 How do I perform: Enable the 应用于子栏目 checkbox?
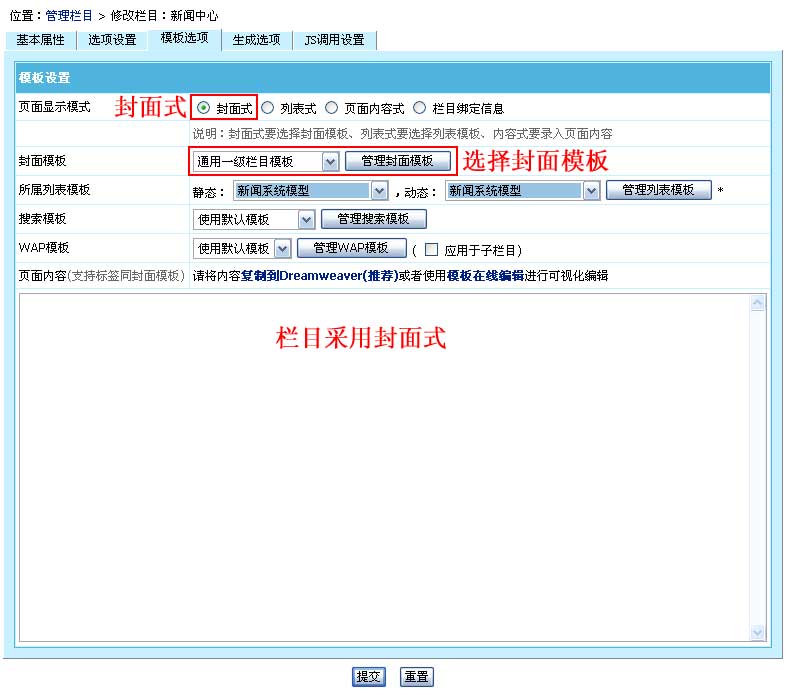pos(432,249)
